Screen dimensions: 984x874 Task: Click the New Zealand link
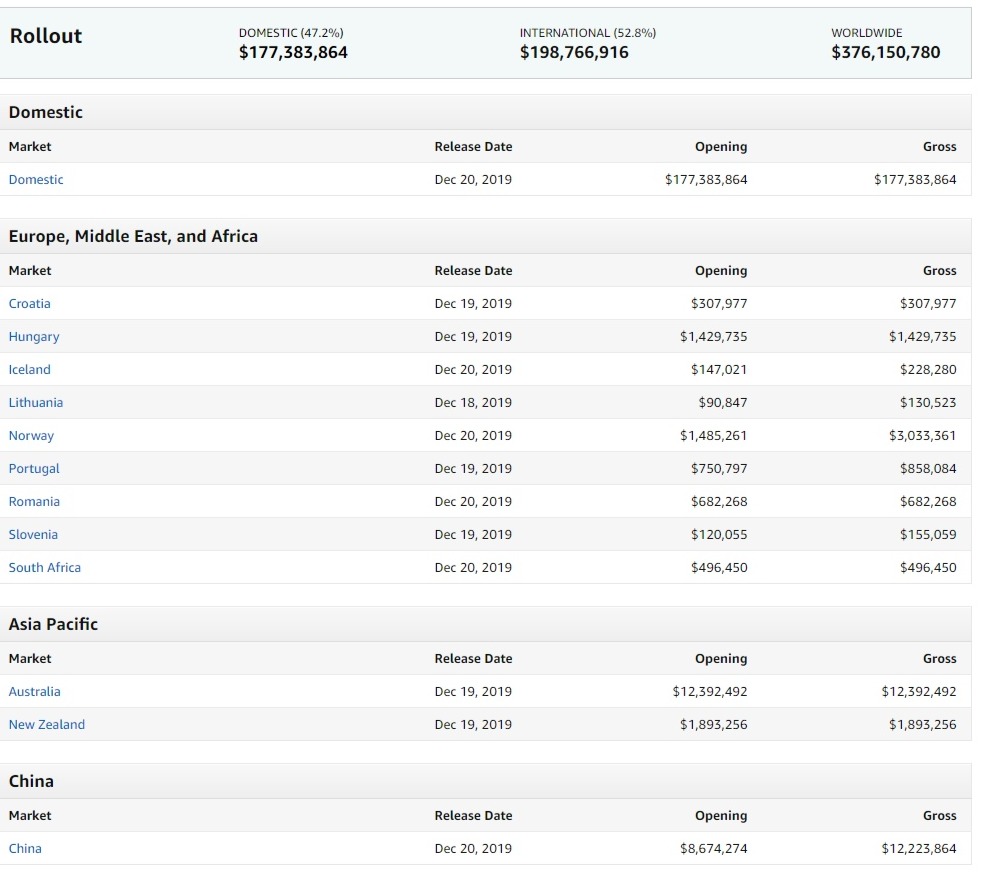47,725
